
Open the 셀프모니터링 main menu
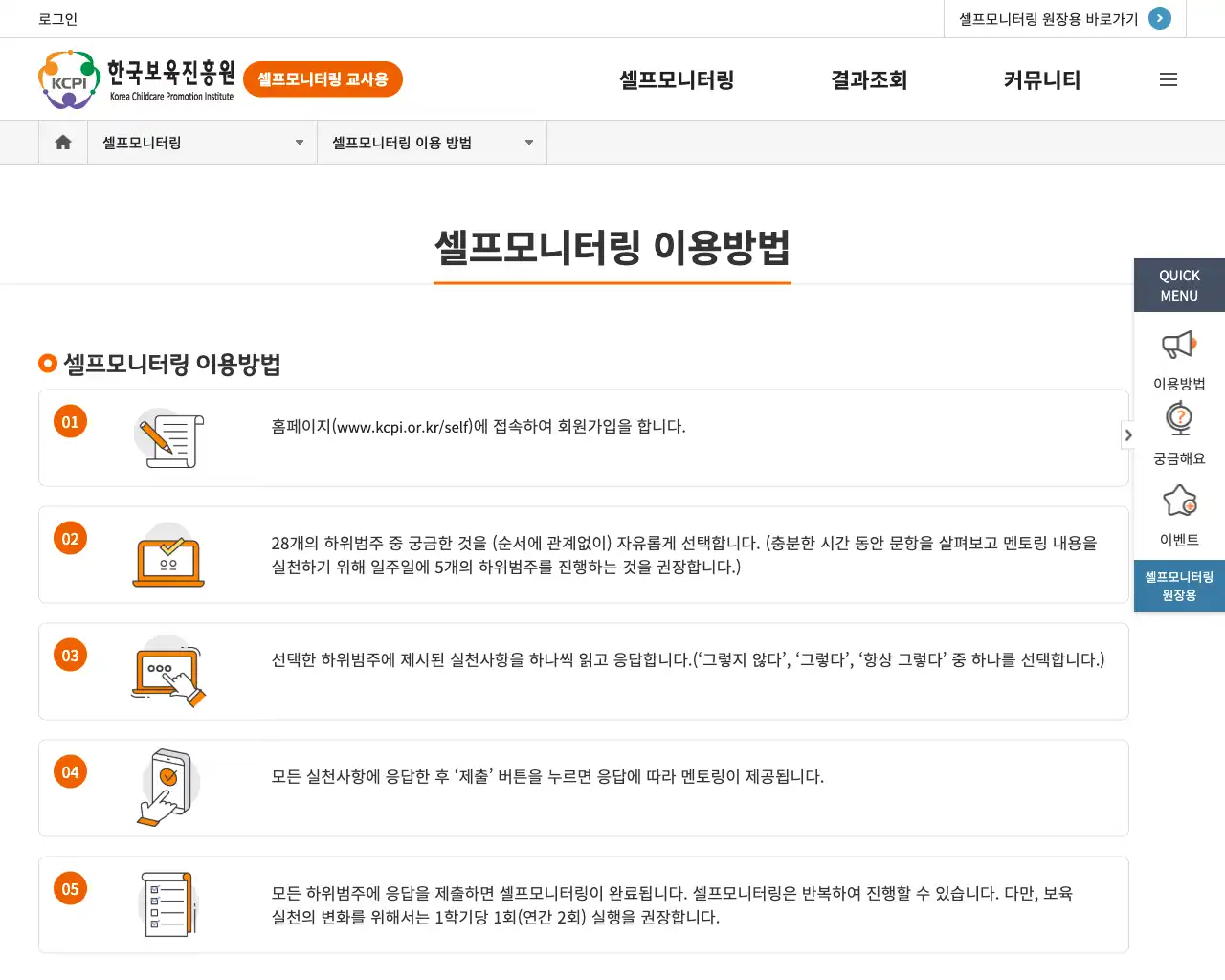pyautogui.click(x=677, y=80)
